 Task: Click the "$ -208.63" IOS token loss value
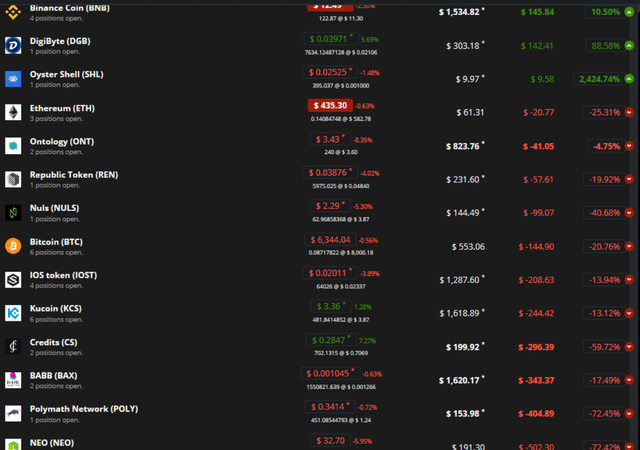(536, 280)
